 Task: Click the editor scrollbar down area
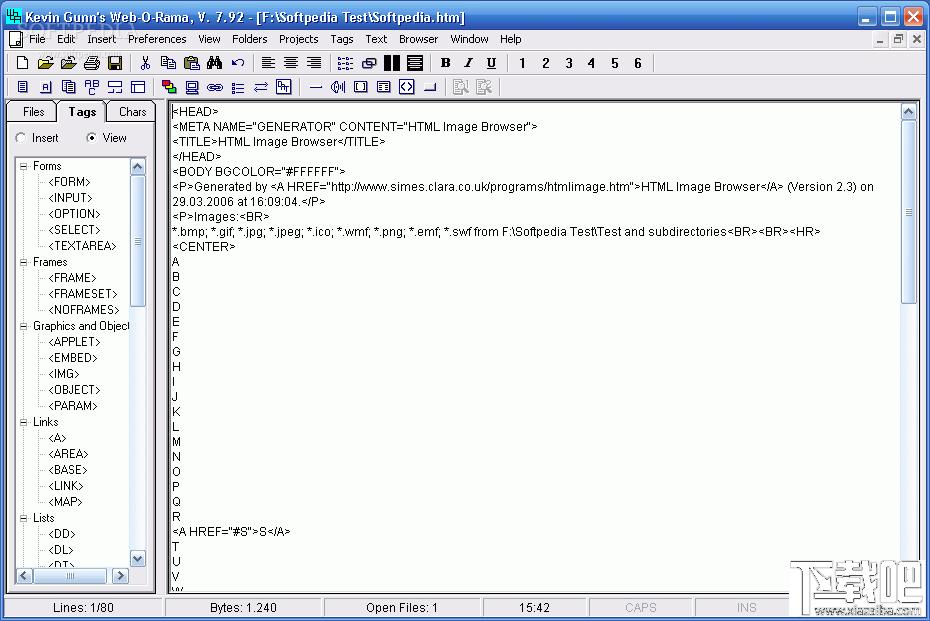click(x=909, y=445)
